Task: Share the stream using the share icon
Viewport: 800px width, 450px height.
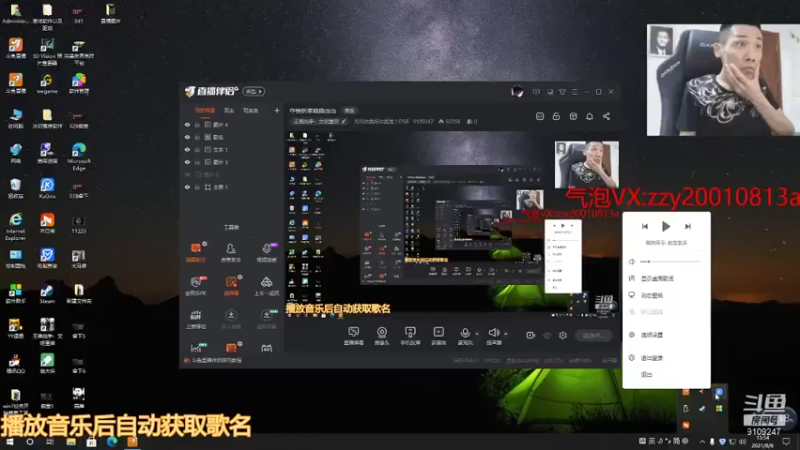Action: pos(606,116)
